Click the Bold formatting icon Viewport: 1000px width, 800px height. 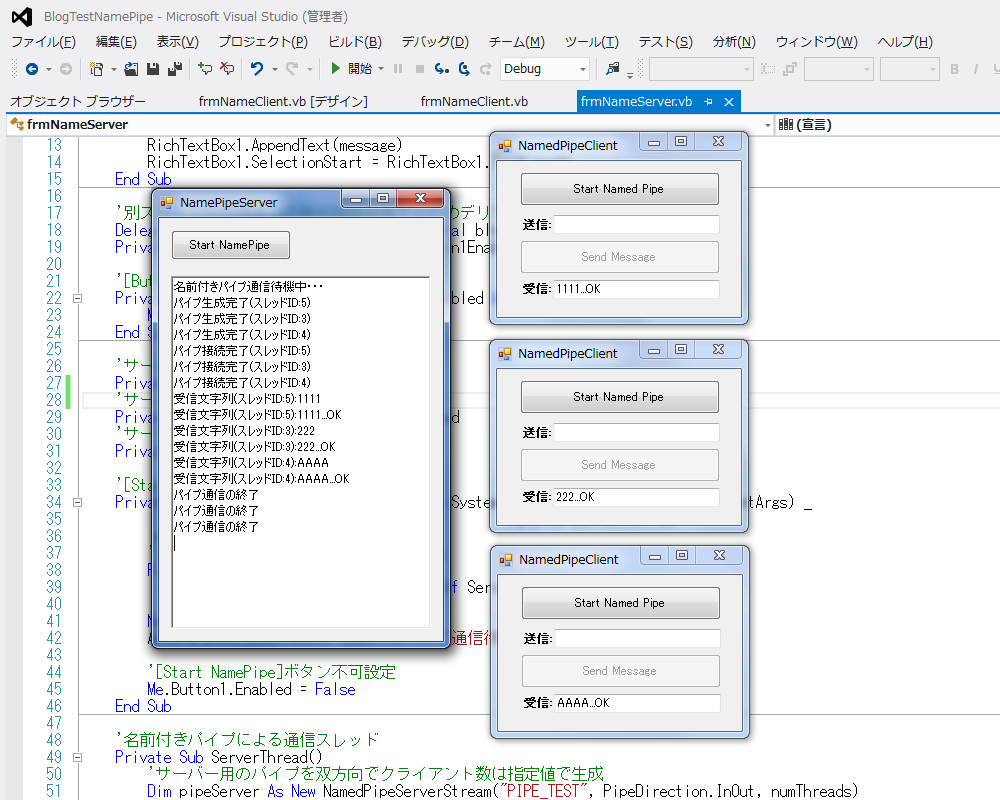[954, 69]
